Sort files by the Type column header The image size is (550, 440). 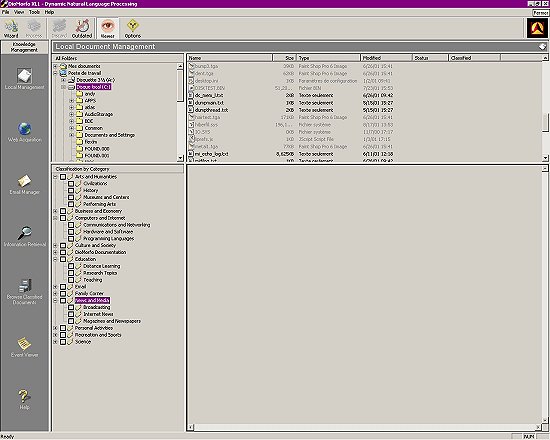(329, 58)
